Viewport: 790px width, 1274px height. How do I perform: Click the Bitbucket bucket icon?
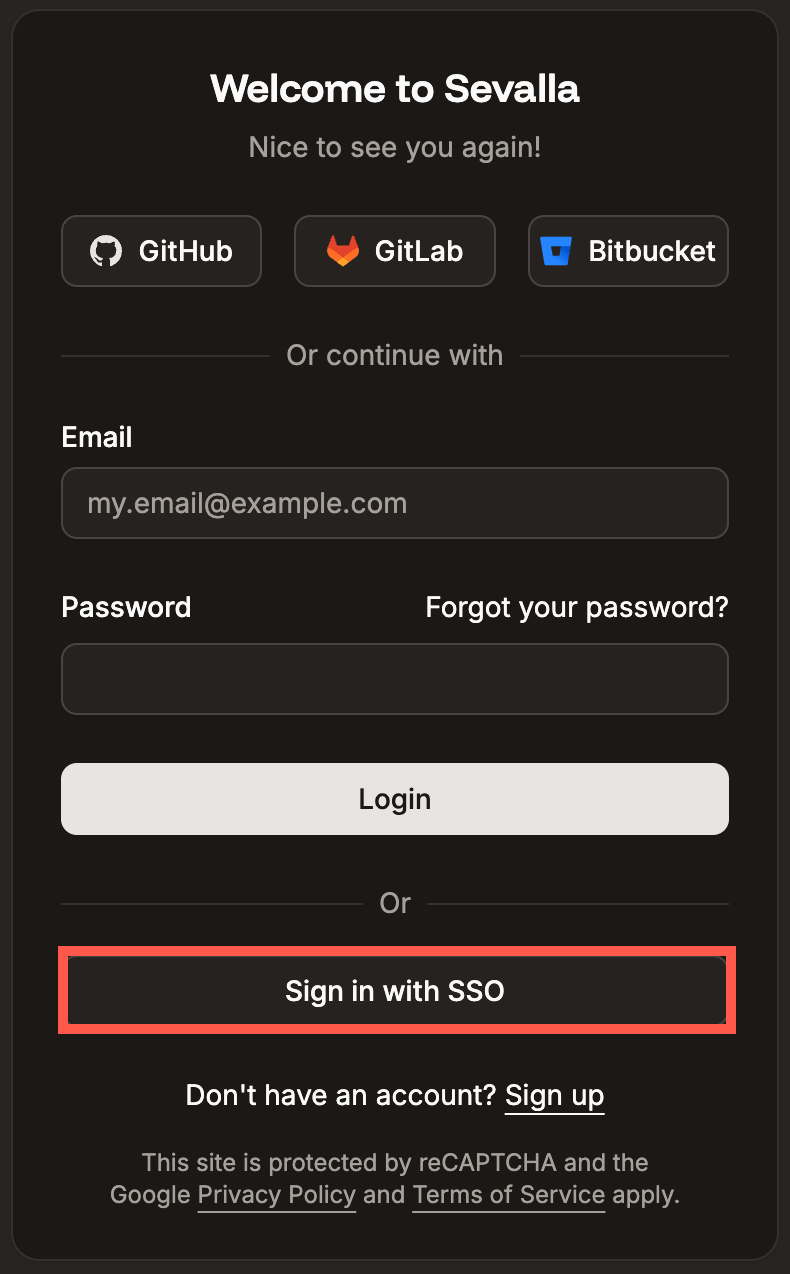point(558,251)
